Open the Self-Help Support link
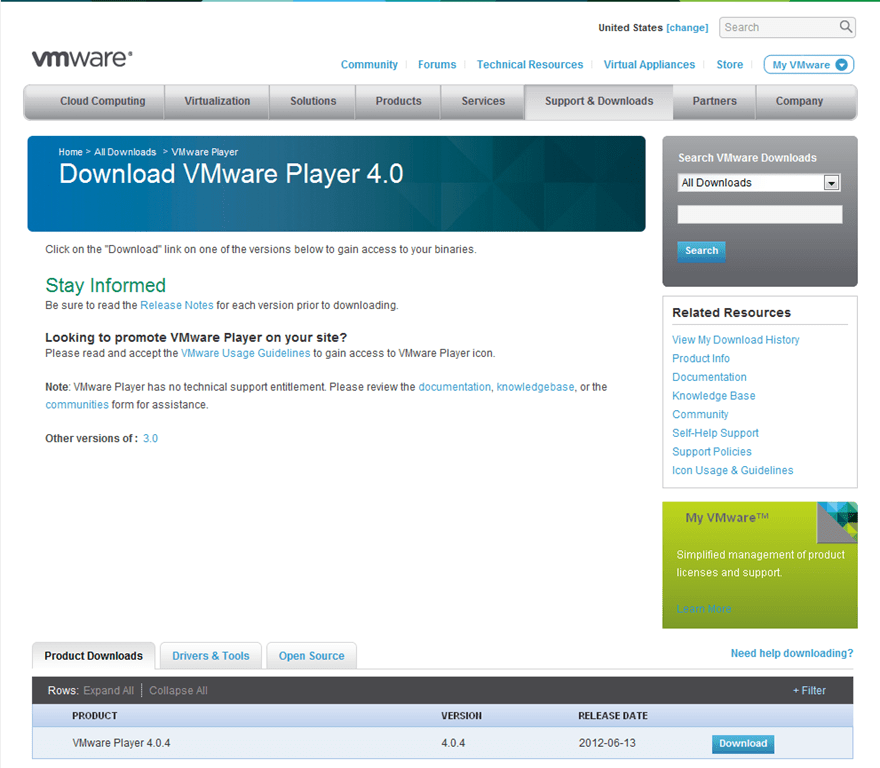This screenshot has width=880, height=768. pyautogui.click(x=716, y=433)
